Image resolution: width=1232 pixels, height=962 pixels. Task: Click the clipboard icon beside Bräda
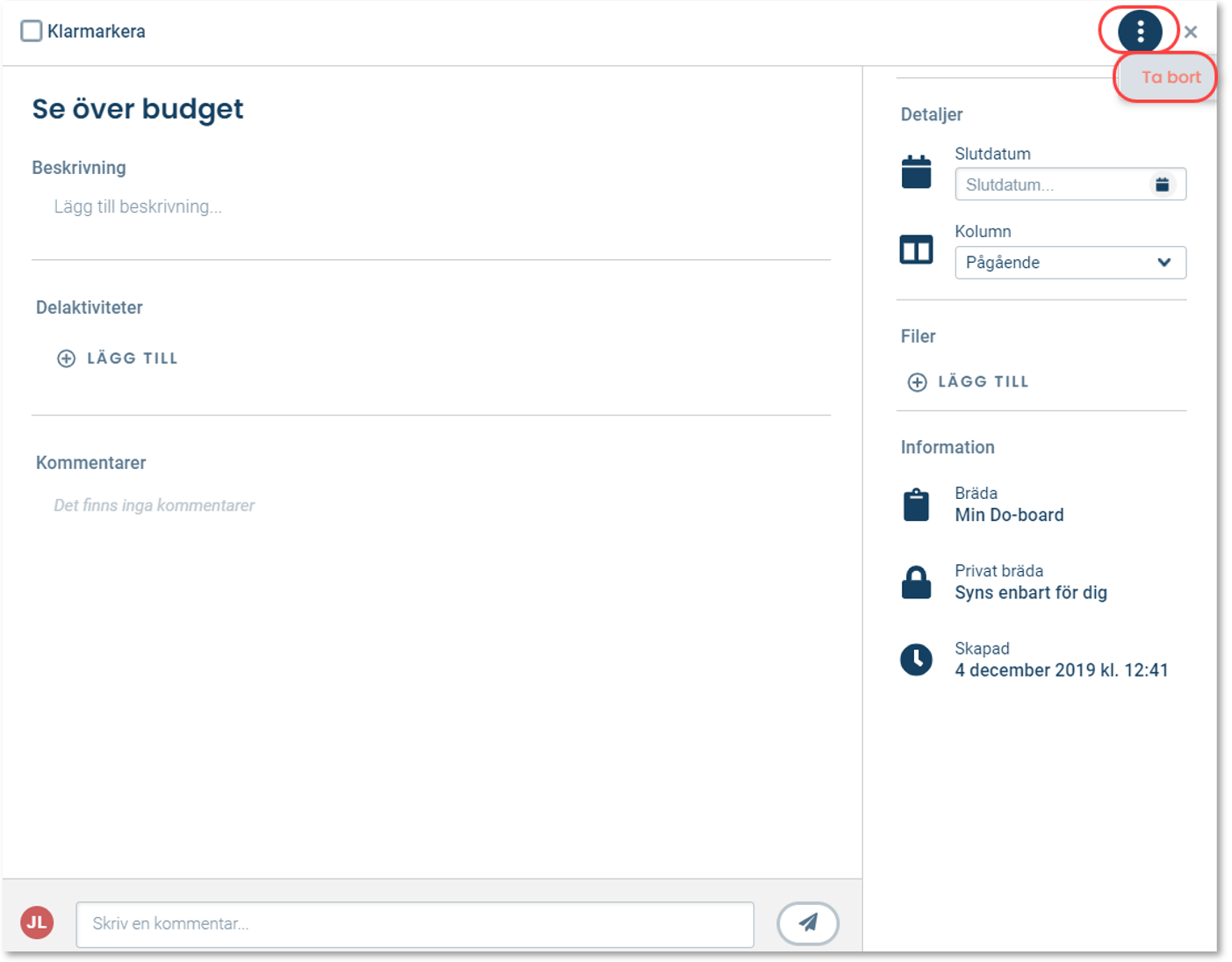tap(916, 505)
